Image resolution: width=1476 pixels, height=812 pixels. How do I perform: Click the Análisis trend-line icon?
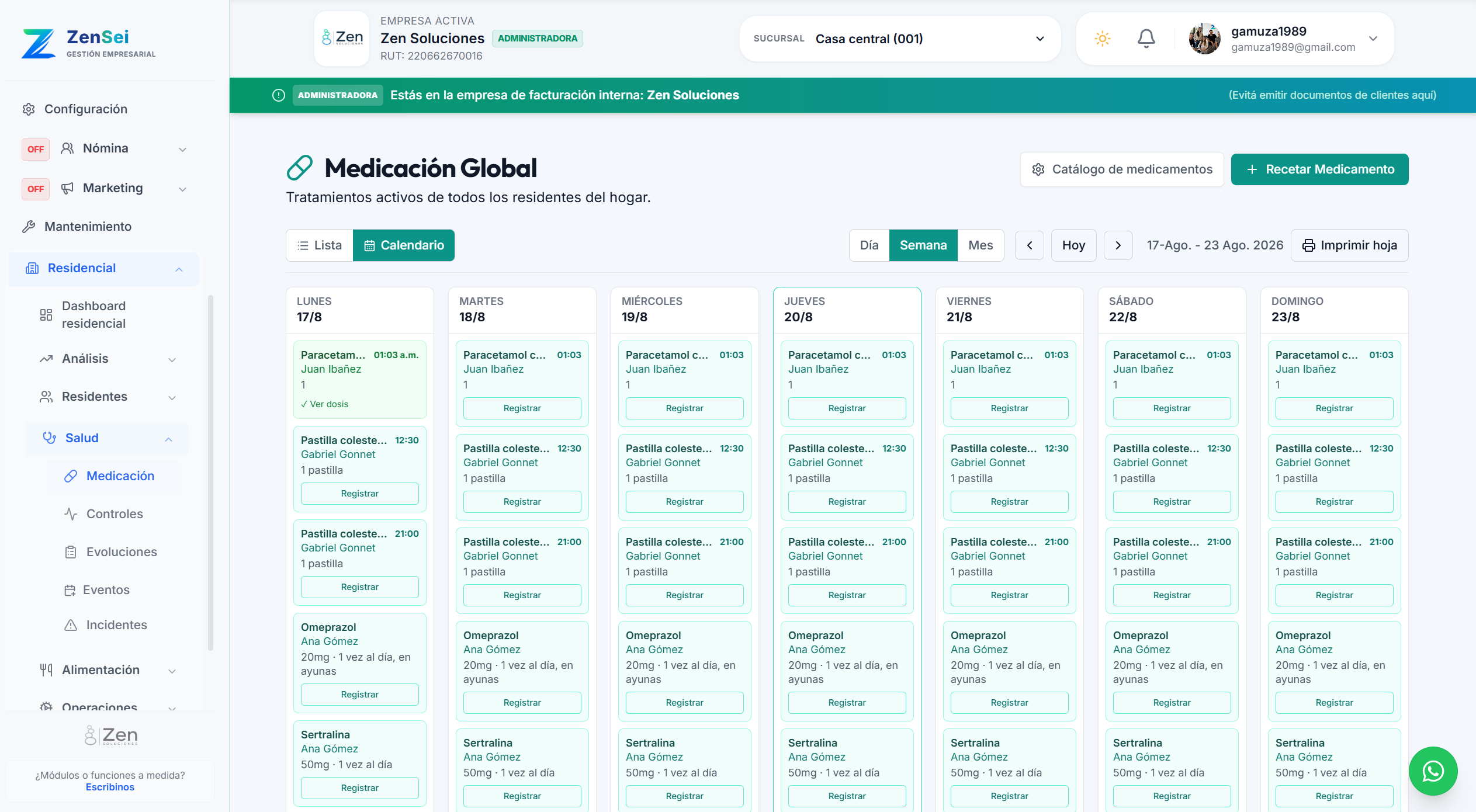(x=46, y=359)
